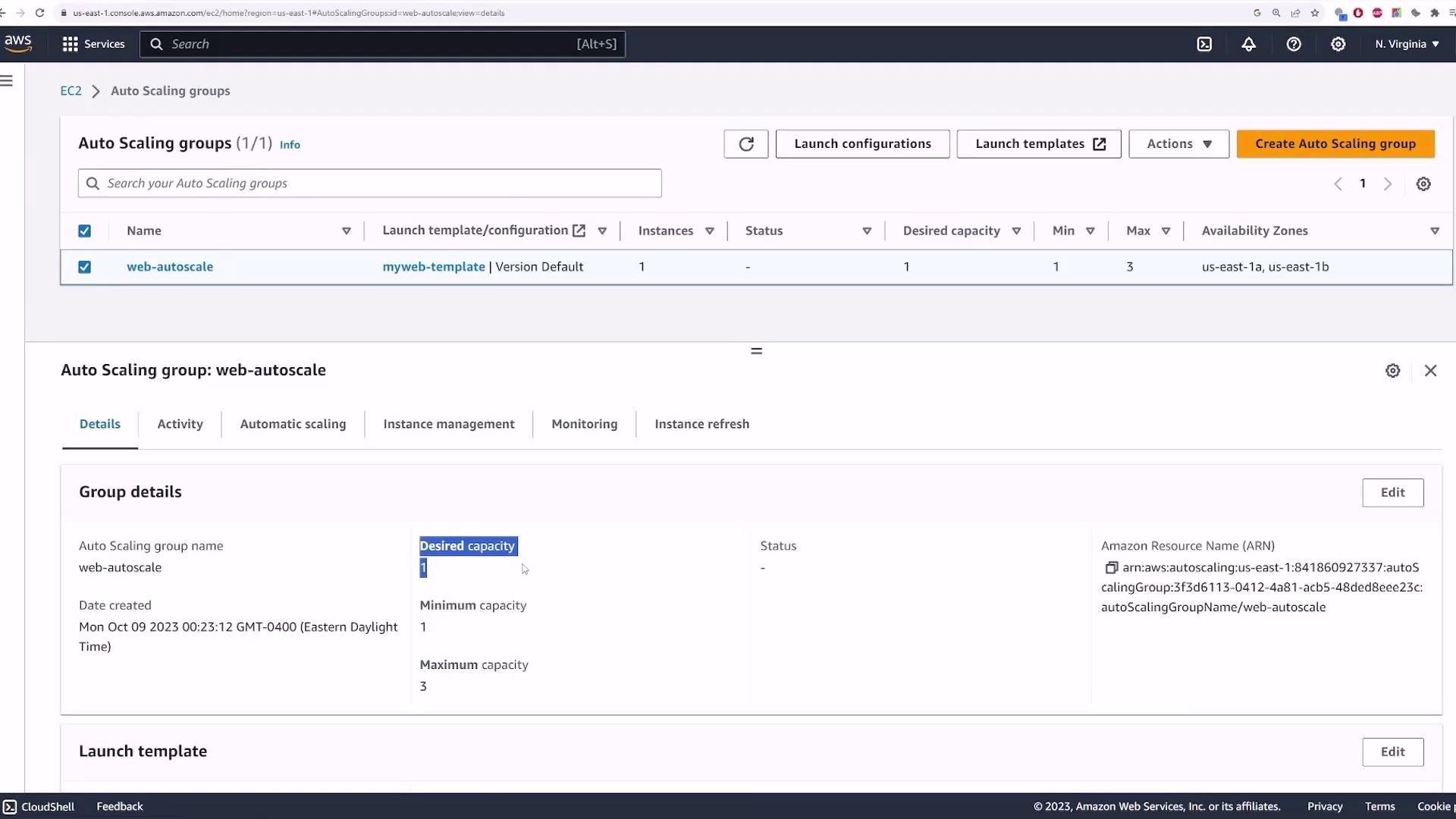Switch to the Automatic scaling tab
Viewport: 1456px width, 819px height.
point(293,424)
